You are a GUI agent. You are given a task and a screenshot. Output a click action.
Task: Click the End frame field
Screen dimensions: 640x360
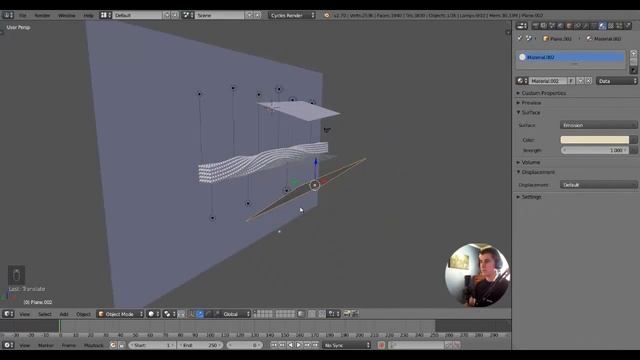[200, 345]
